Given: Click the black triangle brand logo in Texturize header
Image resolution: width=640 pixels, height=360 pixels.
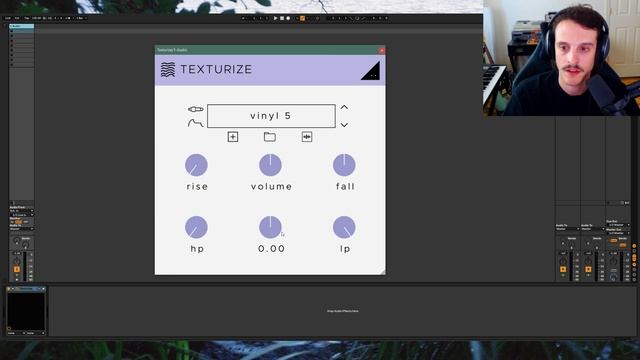Looking at the screenshot, I should coord(371,71).
